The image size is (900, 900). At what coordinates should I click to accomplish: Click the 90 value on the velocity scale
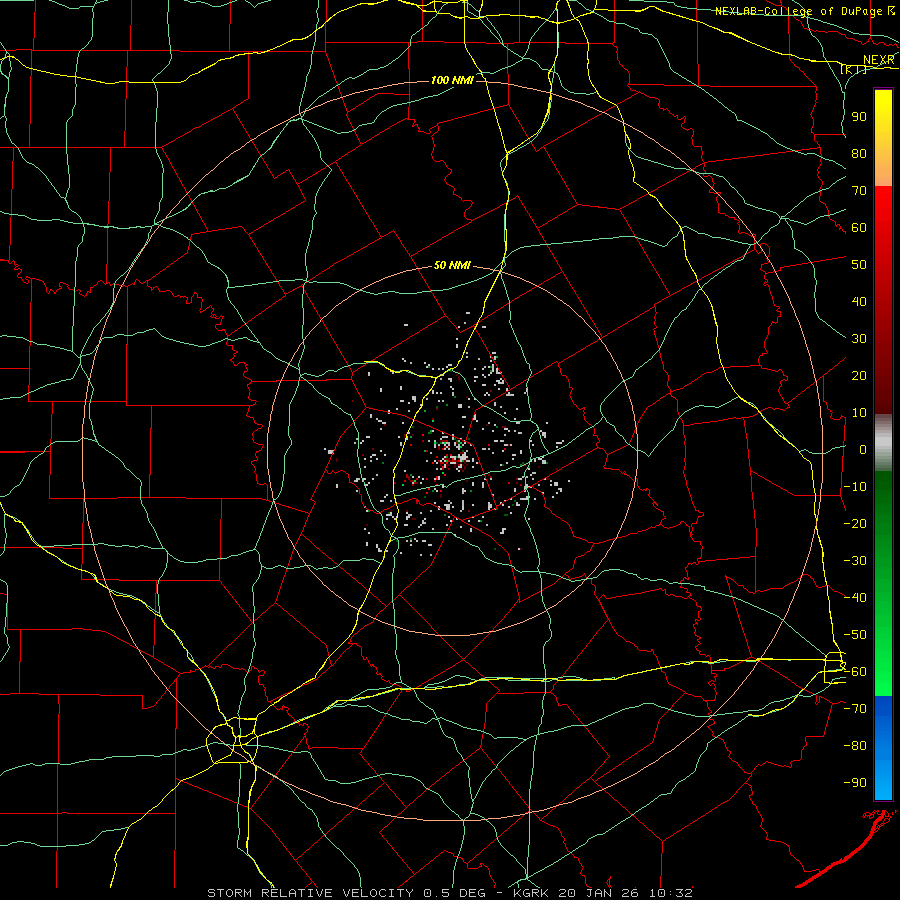[x=859, y=117]
